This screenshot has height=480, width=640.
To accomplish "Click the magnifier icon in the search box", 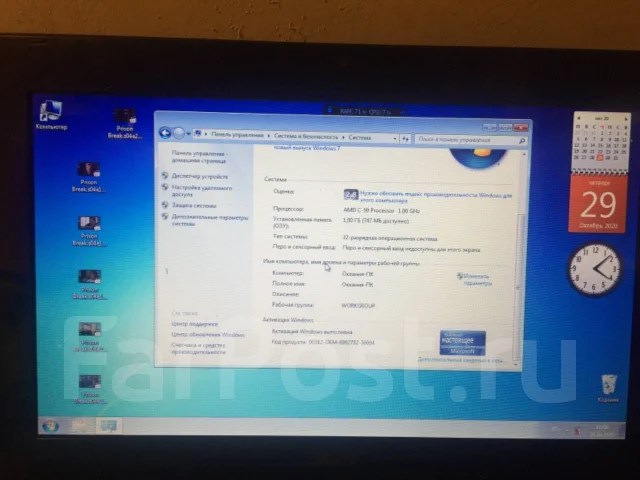I will (x=522, y=141).
